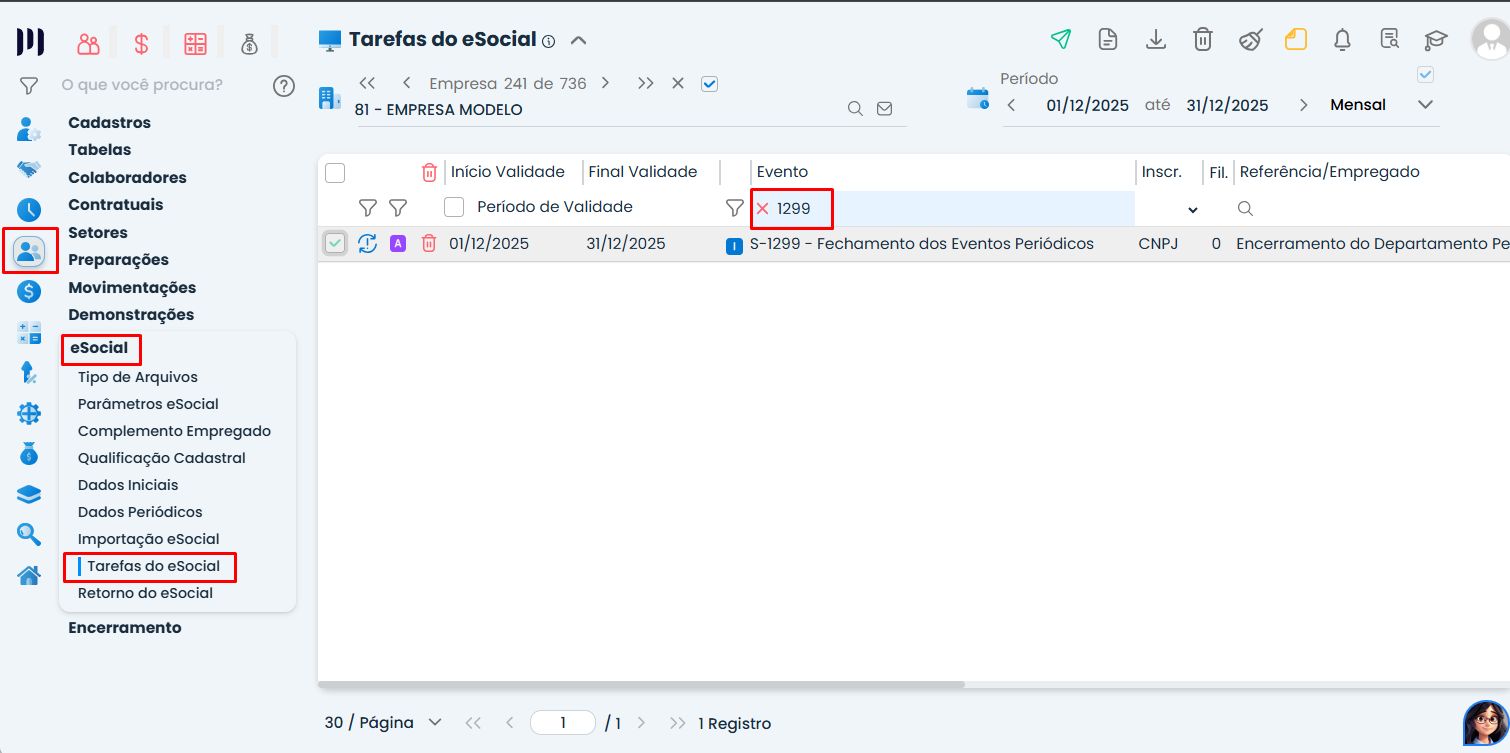Open Parâmetros eSocial submenu item
Screen dimensions: 1510x753
tap(148, 404)
